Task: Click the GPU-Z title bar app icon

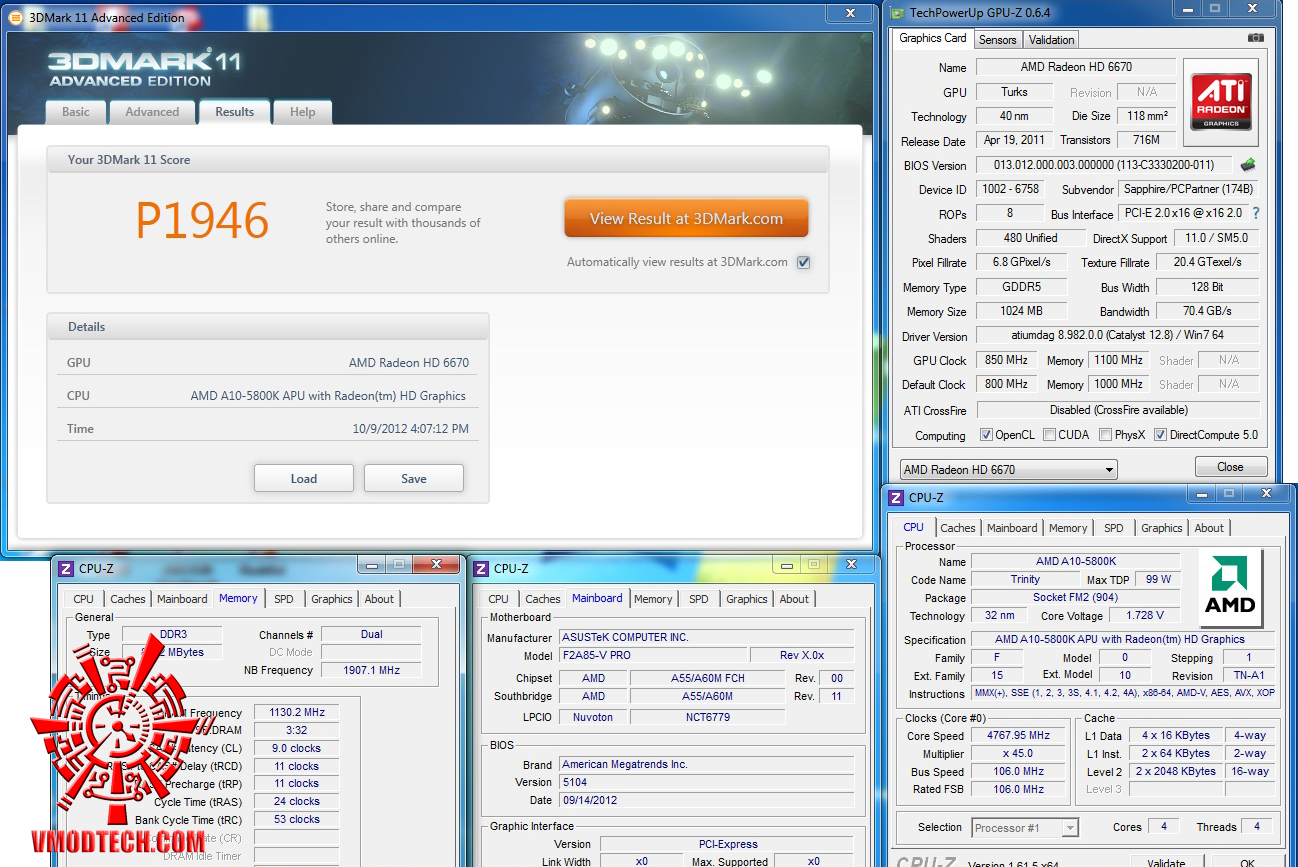Action: [x=898, y=13]
